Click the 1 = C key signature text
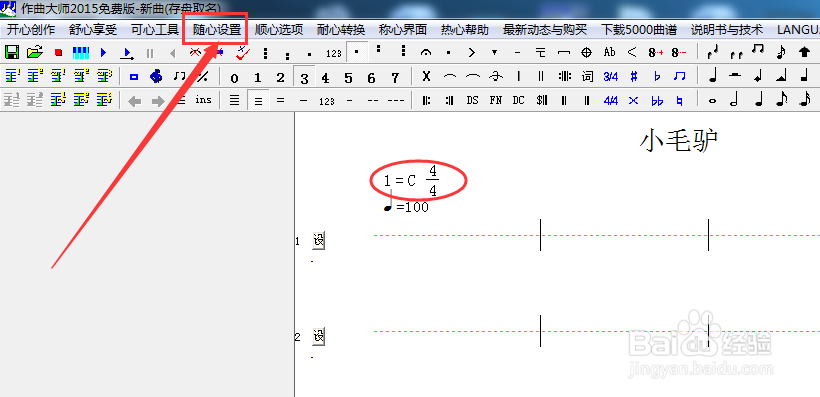Screen dimensions: 820x397 400,181
